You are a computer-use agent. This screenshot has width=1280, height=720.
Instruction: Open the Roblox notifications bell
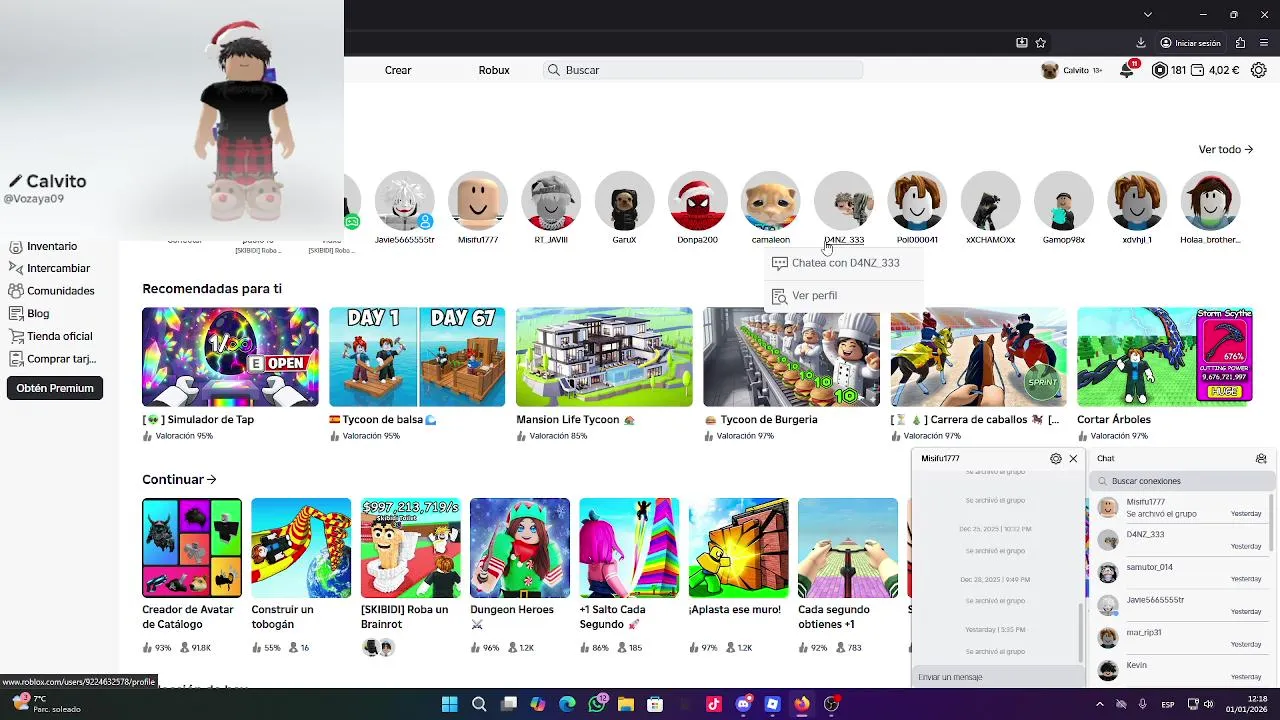point(1127,70)
